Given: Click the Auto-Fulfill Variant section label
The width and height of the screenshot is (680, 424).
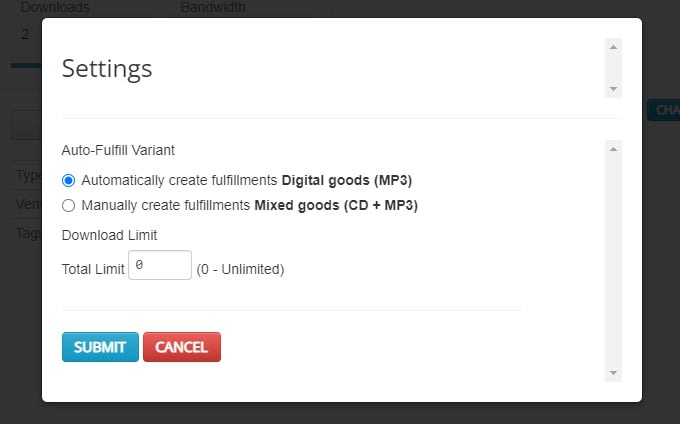Looking at the screenshot, I should (118, 150).
